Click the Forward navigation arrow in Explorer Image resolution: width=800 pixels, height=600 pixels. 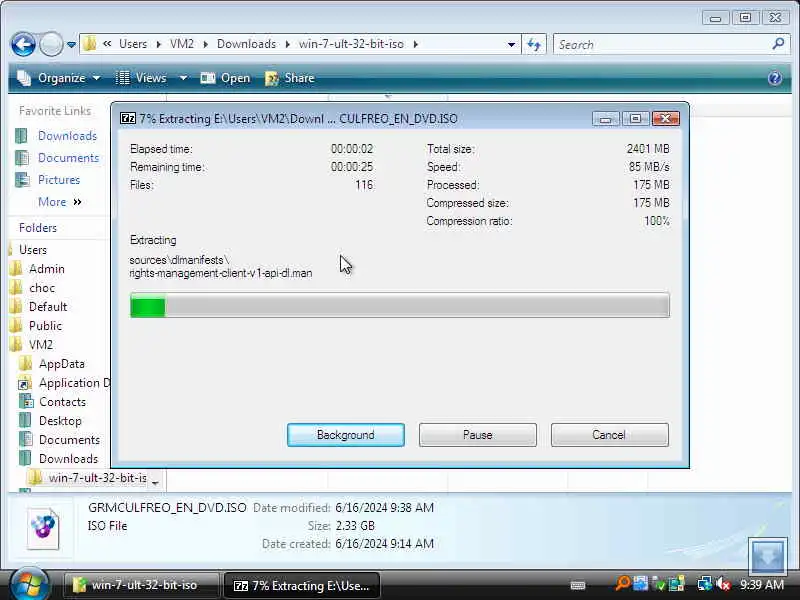point(51,45)
